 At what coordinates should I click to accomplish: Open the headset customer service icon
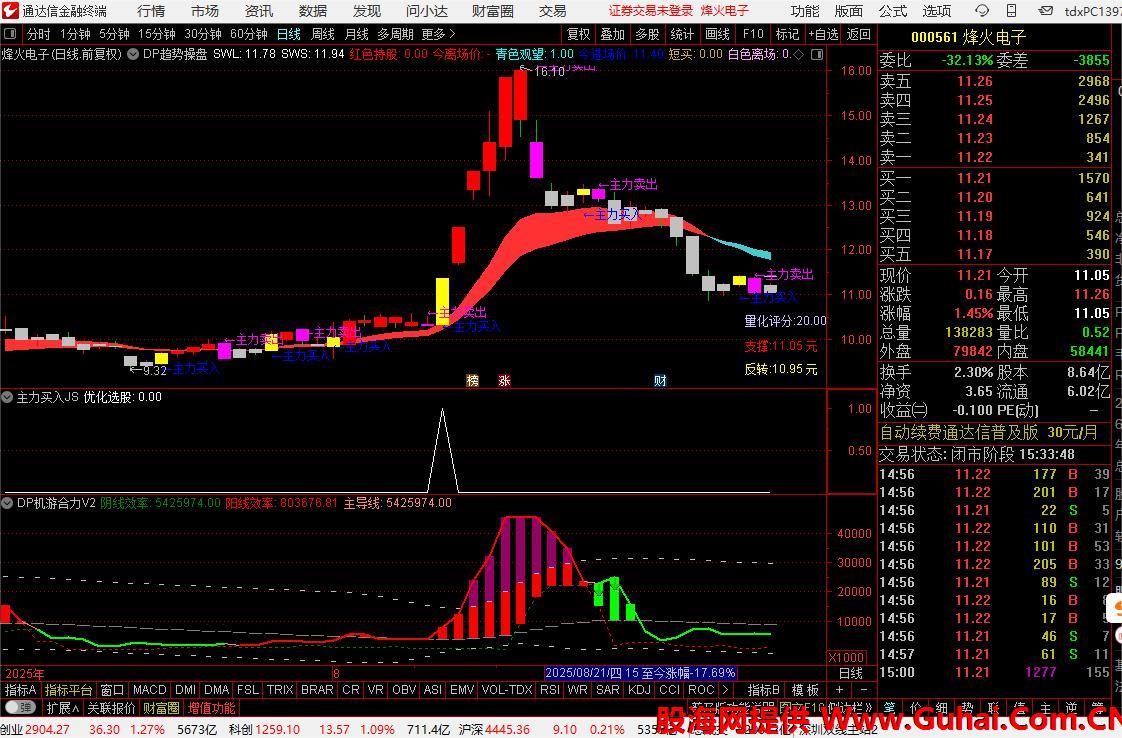(982, 11)
